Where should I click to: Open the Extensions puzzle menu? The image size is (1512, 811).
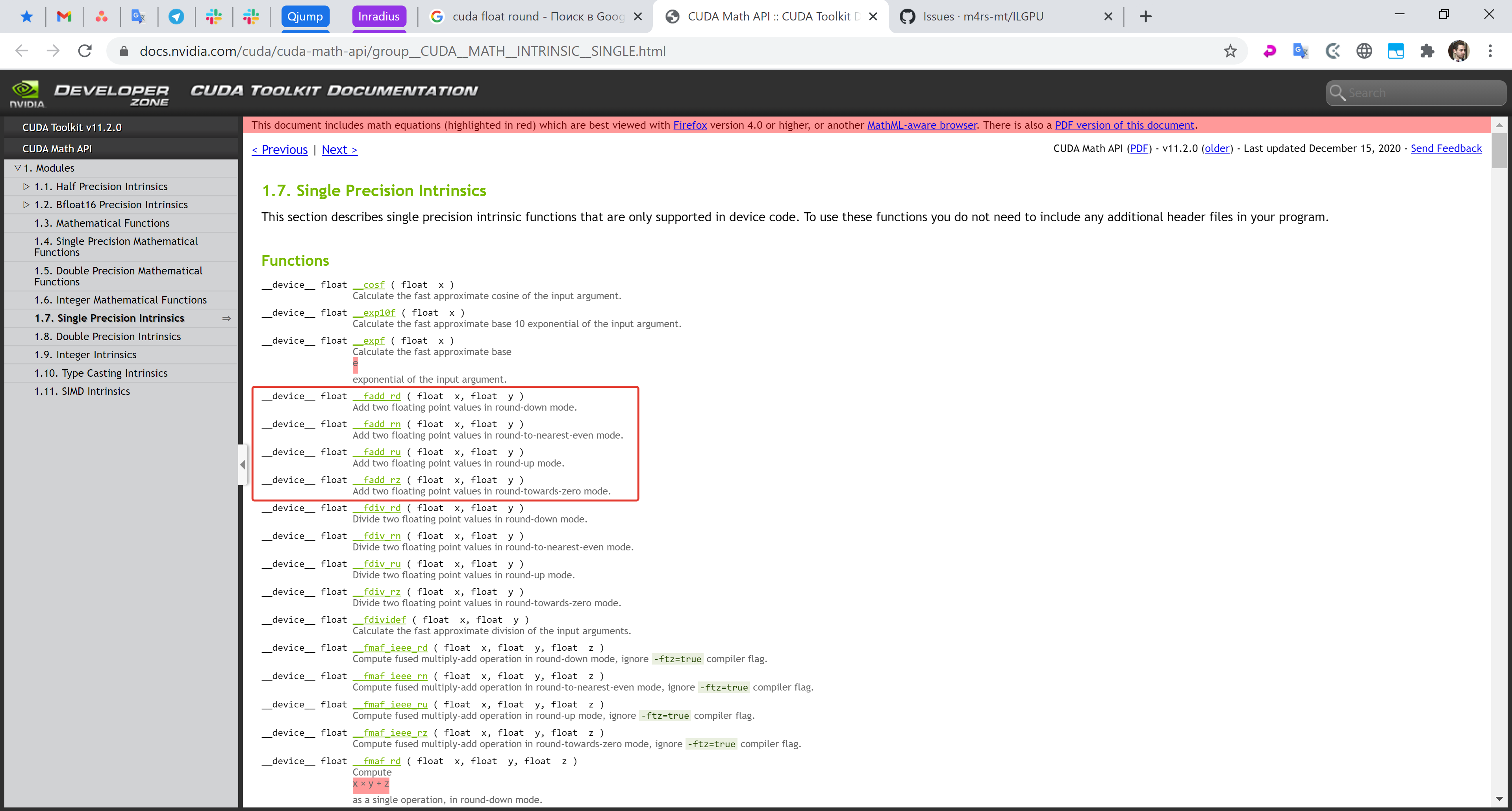tap(1427, 51)
